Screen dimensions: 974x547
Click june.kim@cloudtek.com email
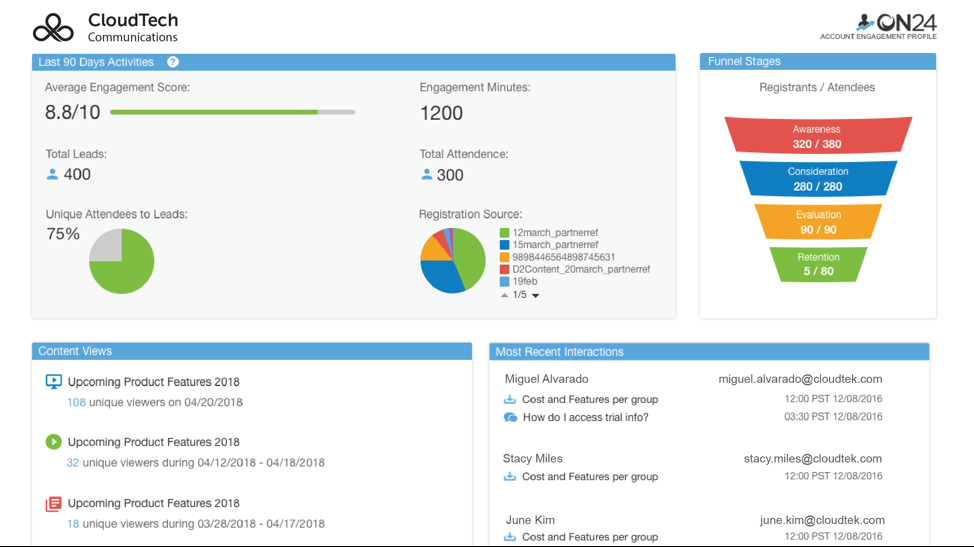coord(822,520)
